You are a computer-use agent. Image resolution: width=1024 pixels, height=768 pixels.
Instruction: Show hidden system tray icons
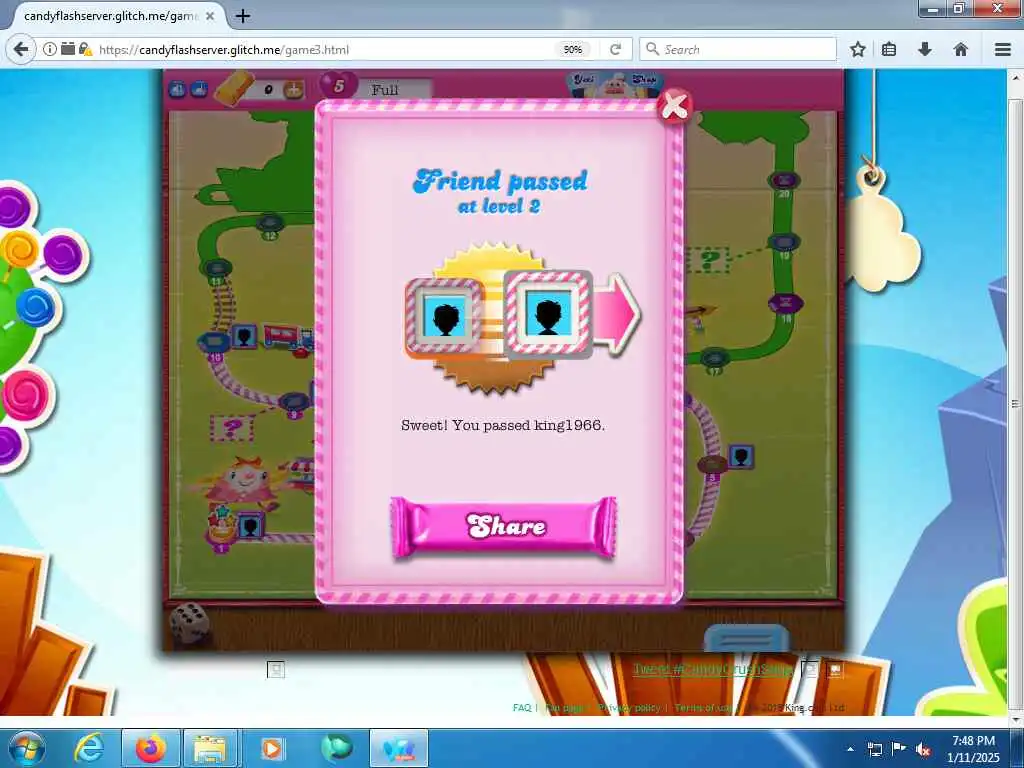pos(850,749)
